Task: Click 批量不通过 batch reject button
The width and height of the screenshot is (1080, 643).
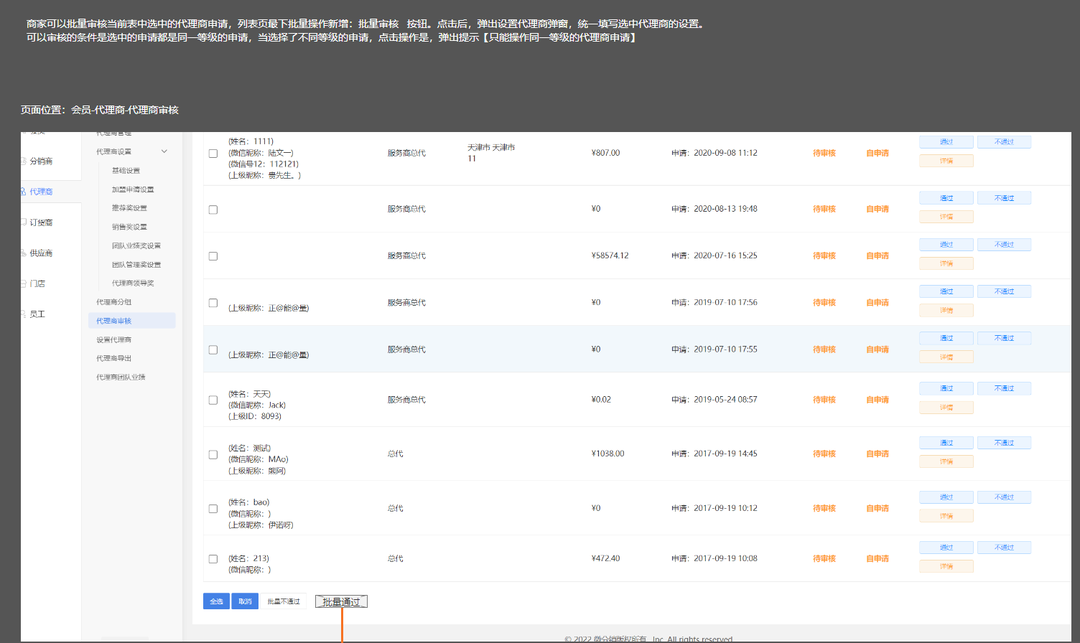Action: point(283,602)
